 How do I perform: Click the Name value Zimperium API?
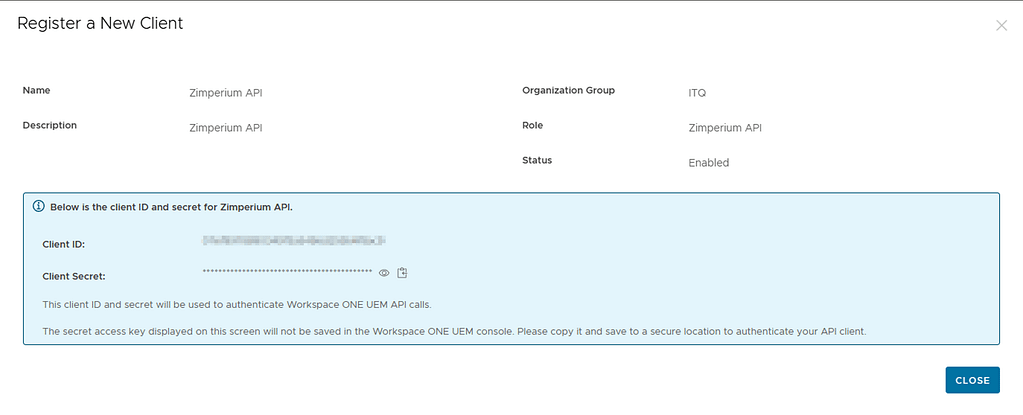[226, 93]
